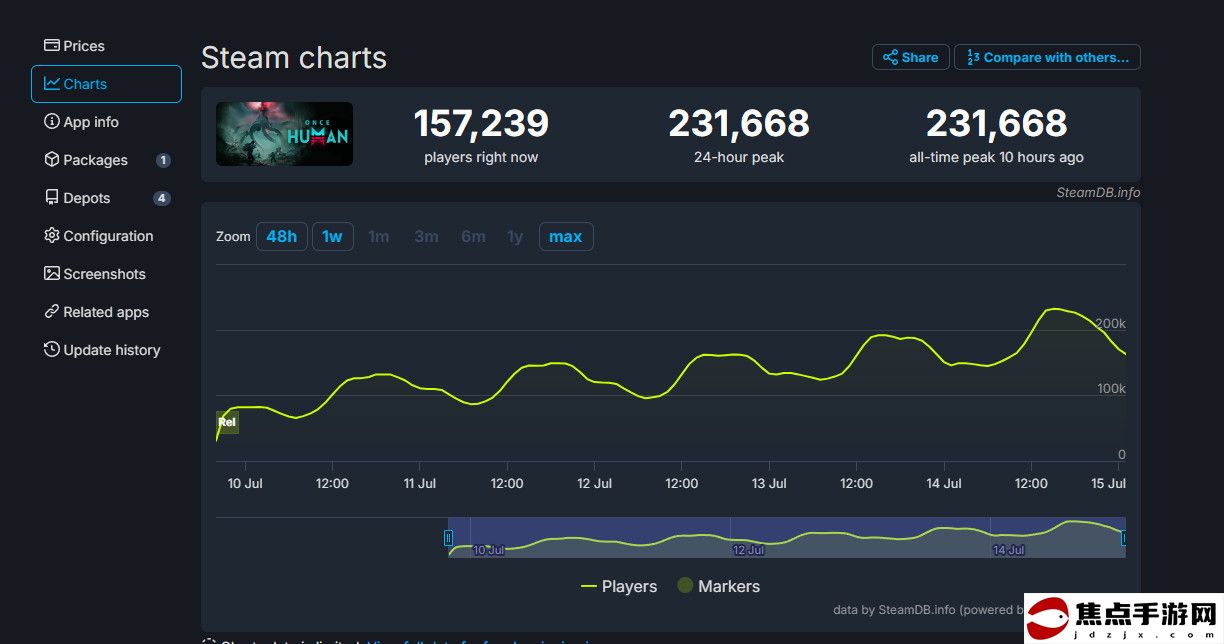Screen dimensions: 1224x644
Task: Click the 200k y-axis label
Action: point(1111,324)
